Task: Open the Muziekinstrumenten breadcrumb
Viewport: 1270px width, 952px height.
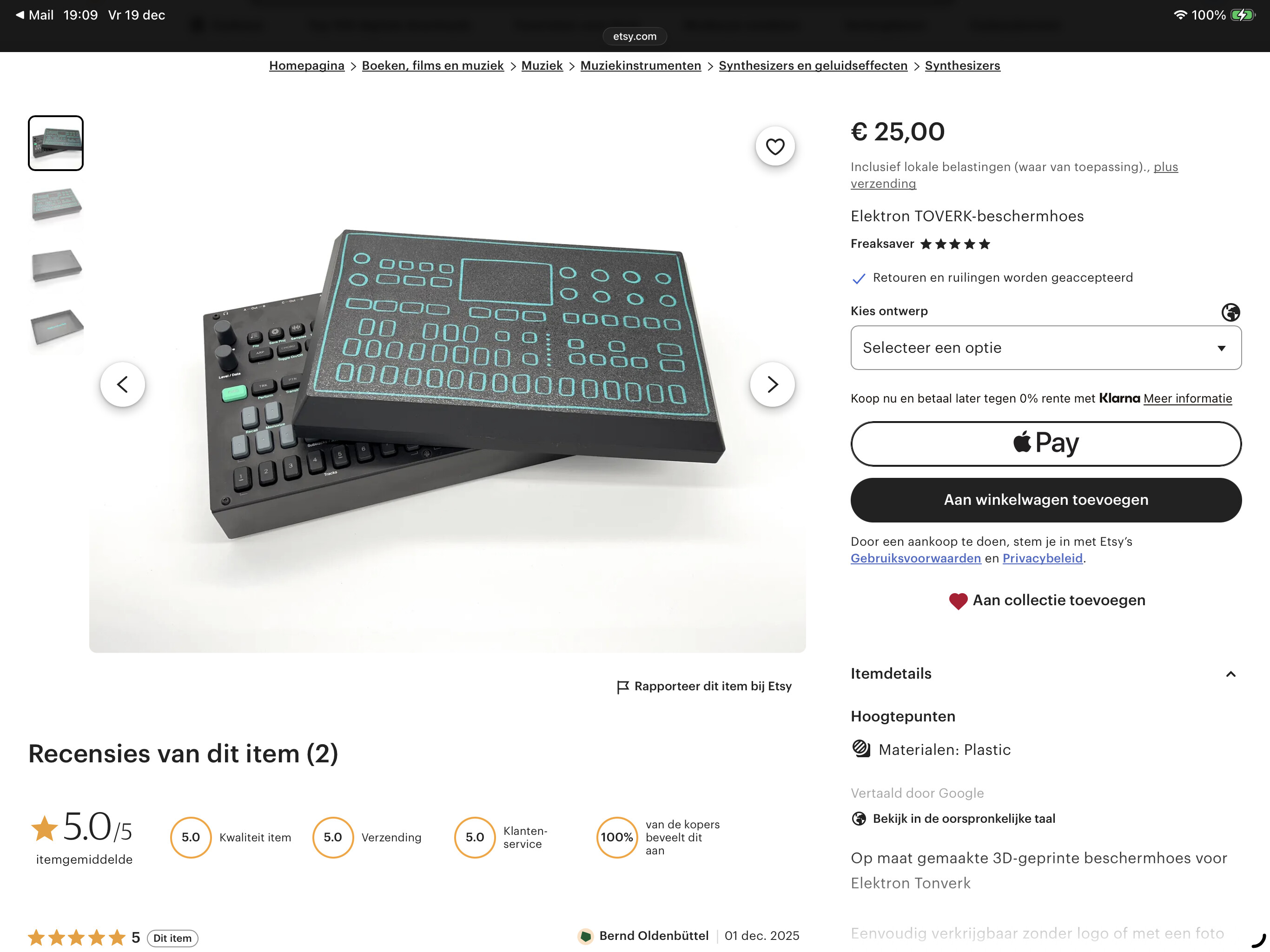Action: tap(640, 66)
